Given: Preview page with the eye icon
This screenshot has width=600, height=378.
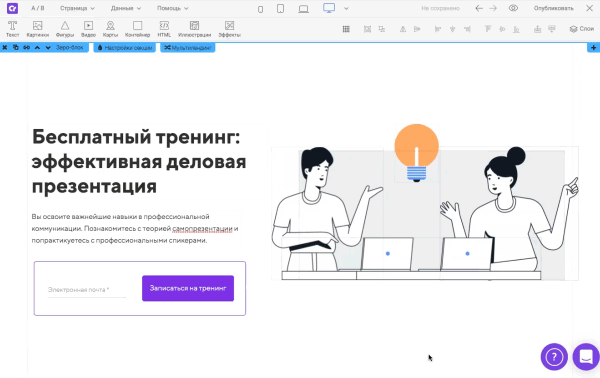Looking at the screenshot, I should pyautogui.click(x=513, y=8).
